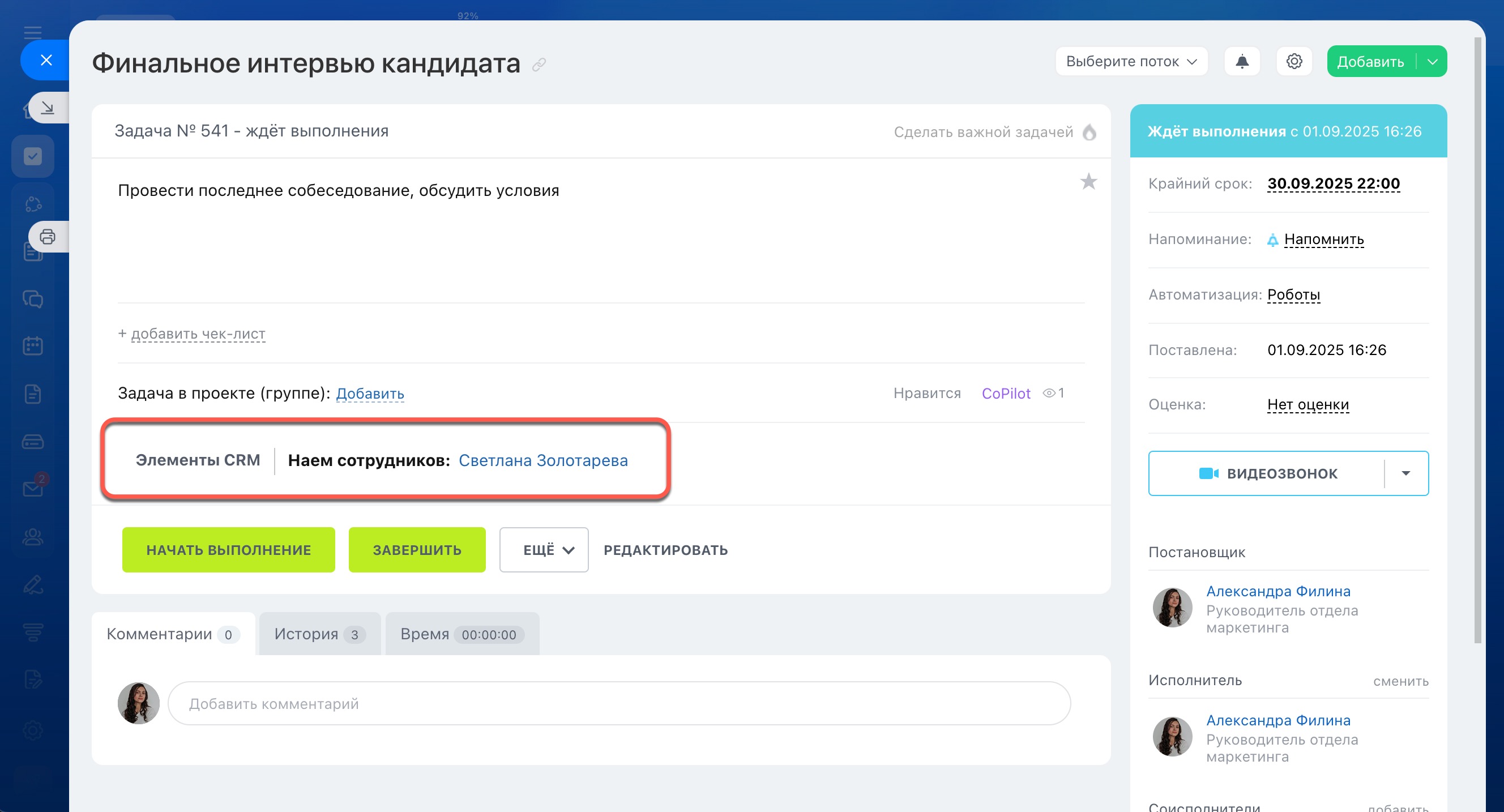
Task: Click the Добавить комментарий input field
Action: click(619, 703)
